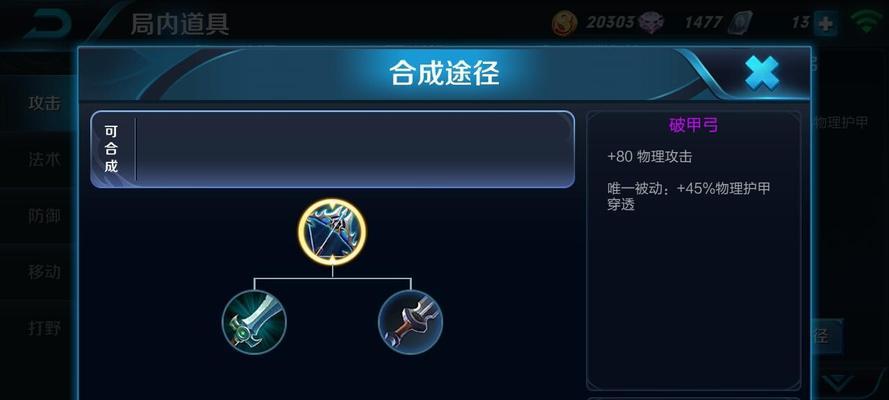Screen dimensions: 889x400
Task: Tap the 可合成 items strip
Action: point(333,150)
